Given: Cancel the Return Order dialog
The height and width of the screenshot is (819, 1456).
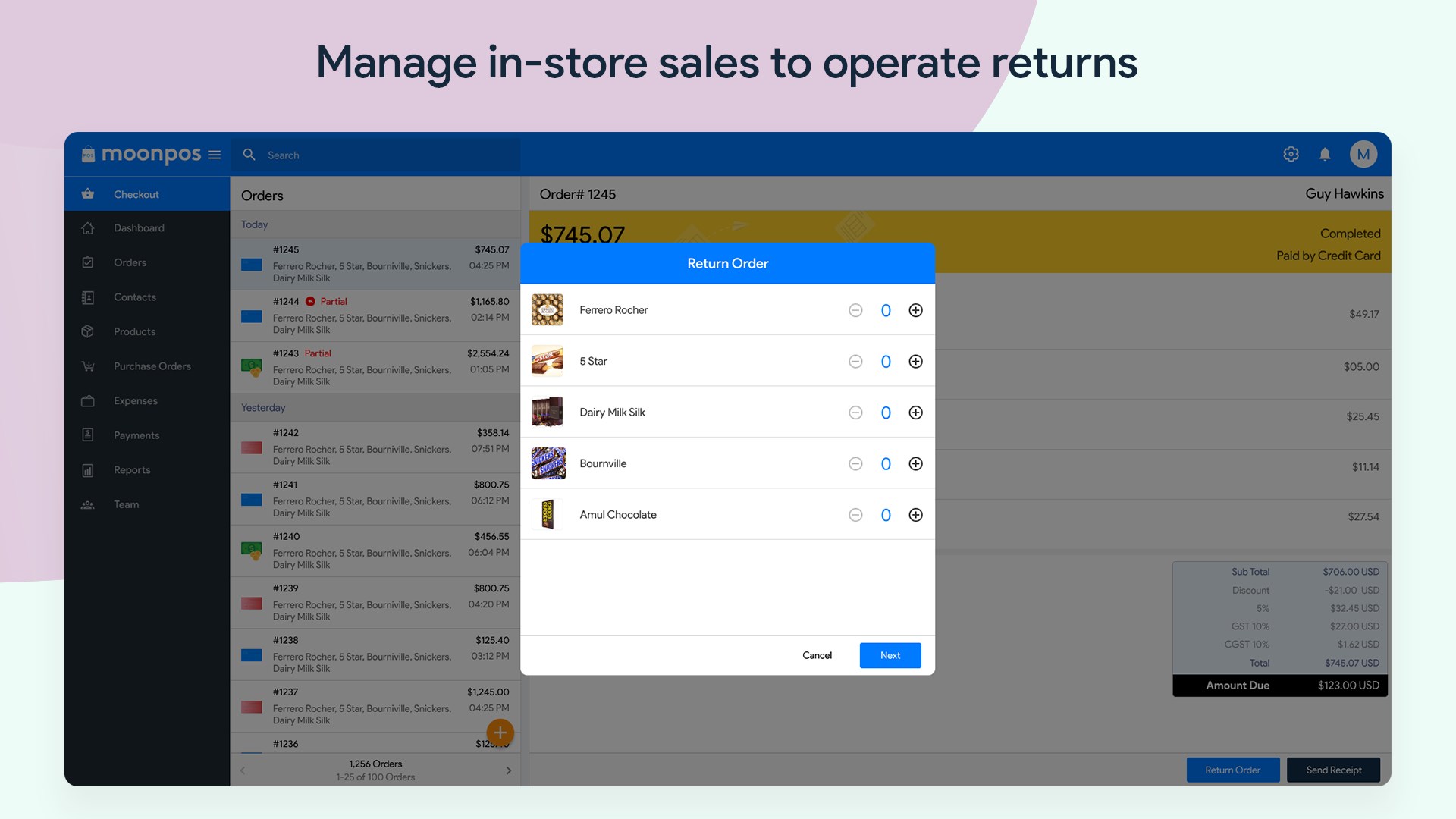Looking at the screenshot, I should pyautogui.click(x=817, y=656).
